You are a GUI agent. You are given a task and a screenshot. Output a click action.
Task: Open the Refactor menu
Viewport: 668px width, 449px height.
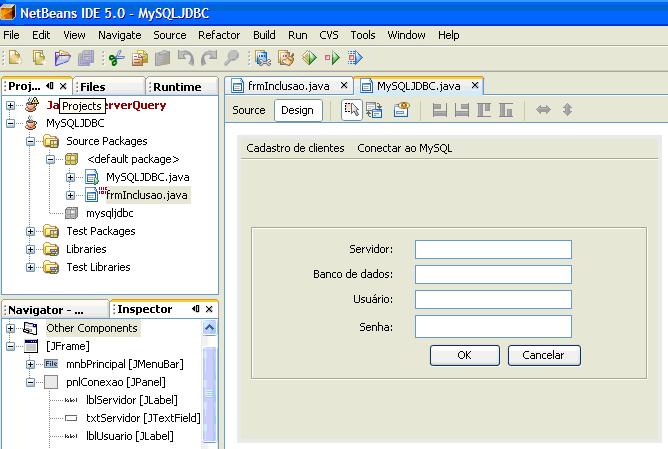[x=219, y=35]
